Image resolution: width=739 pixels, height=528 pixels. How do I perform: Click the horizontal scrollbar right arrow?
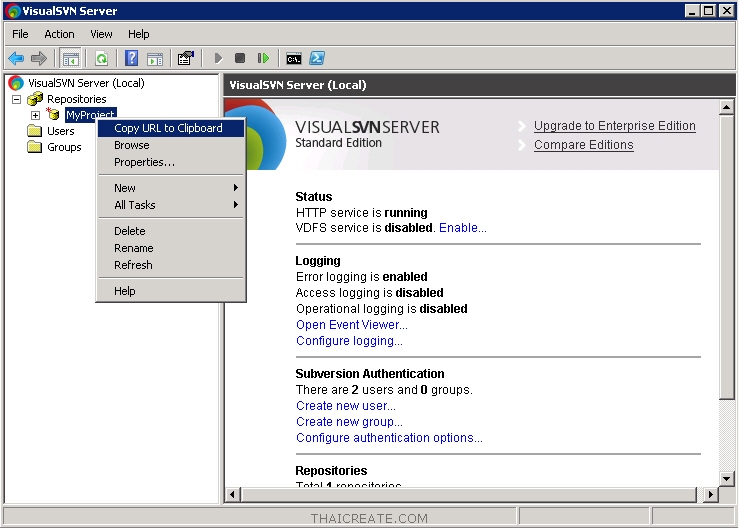711,495
